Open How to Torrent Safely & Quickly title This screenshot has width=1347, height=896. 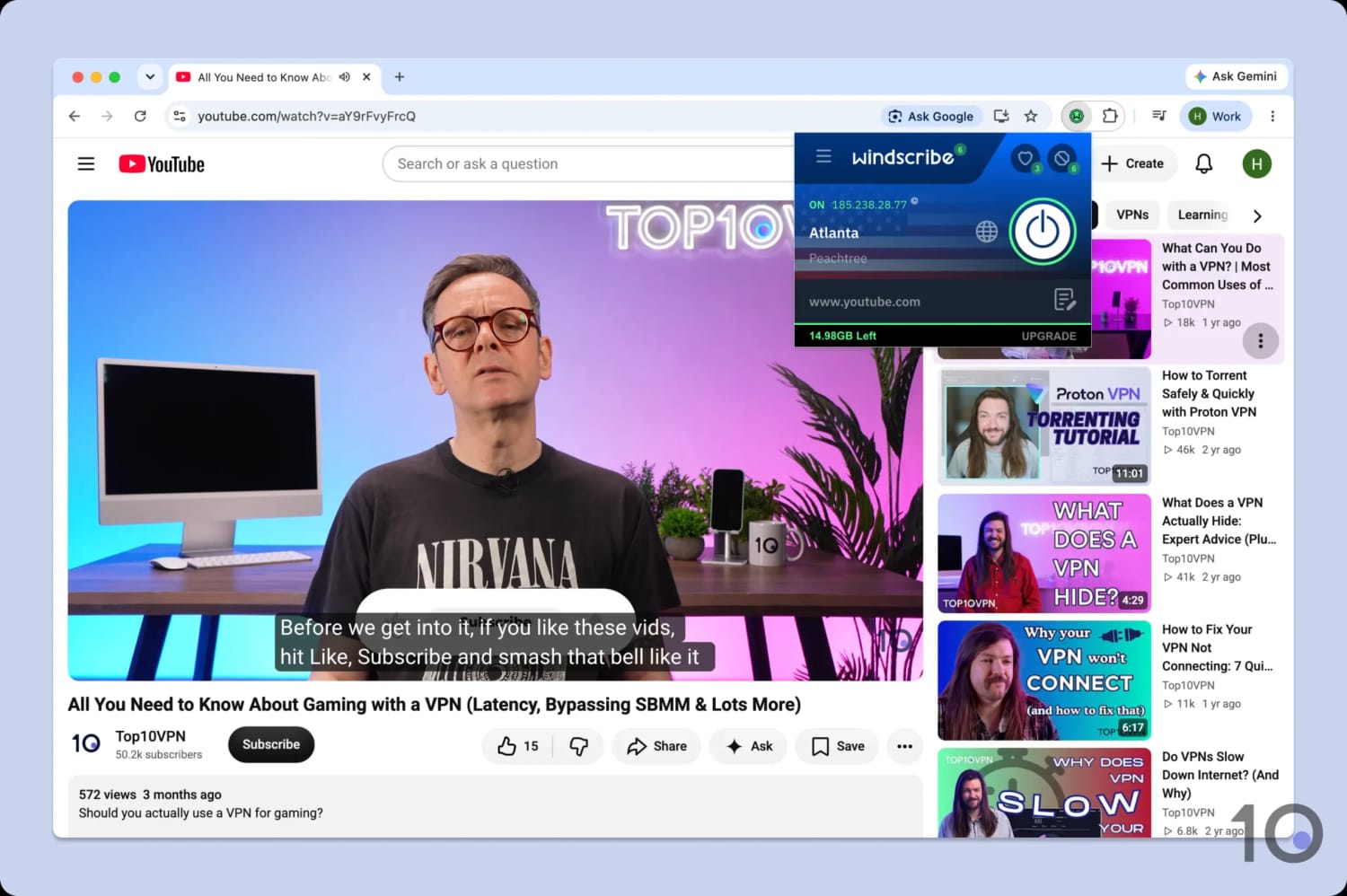coord(1209,393)
